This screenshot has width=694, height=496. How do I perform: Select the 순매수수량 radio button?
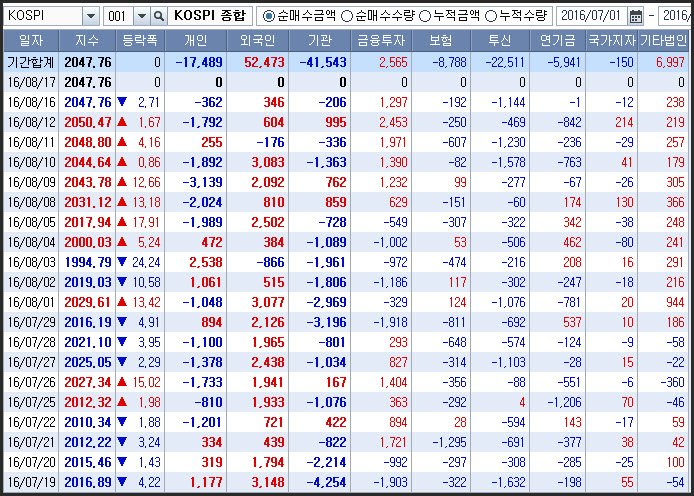pyautogui.click(x=347, y=16)
